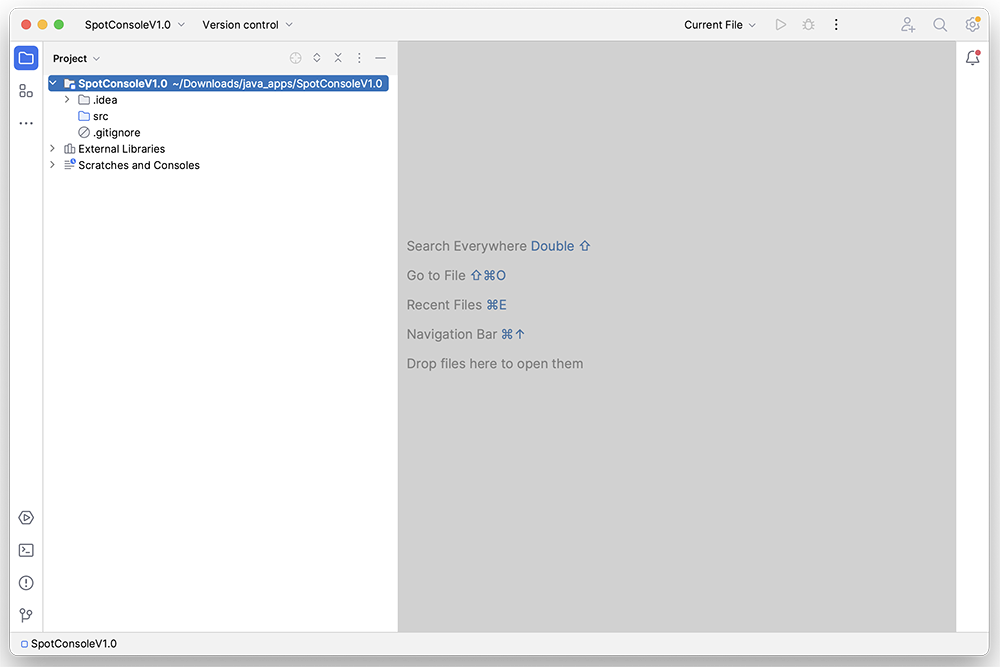Expand the .idea folder

point(67,100)
